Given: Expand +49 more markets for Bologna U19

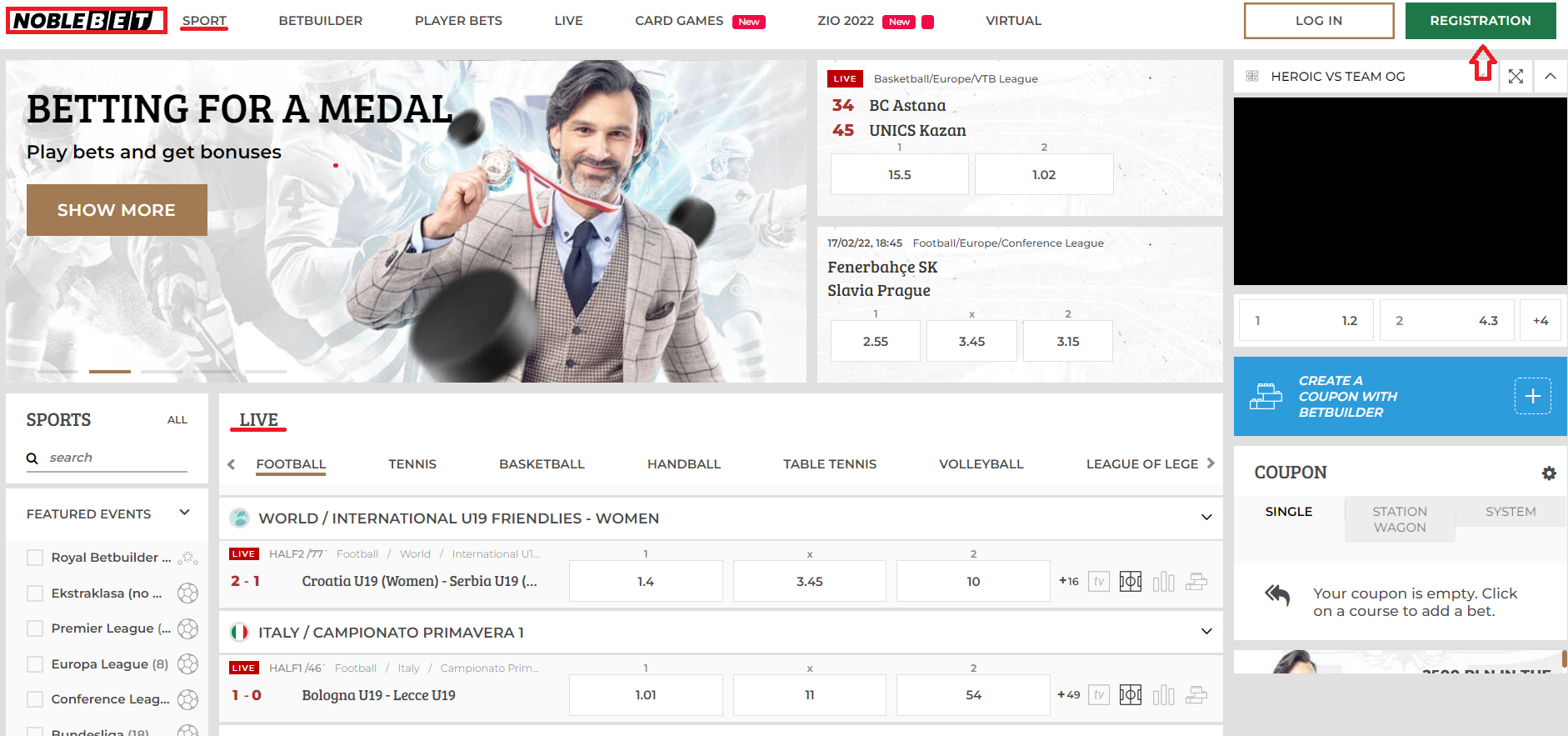Looking at the screenshot, I should pyautogui.click(x=1069, y=694).
